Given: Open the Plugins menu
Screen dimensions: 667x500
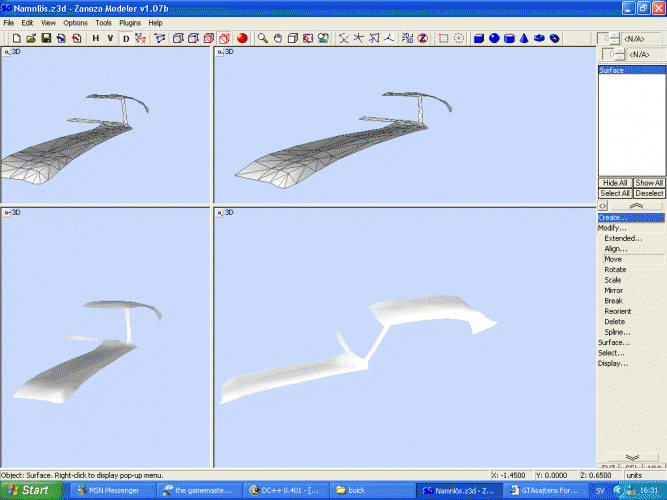Looking at the screenshot, I should pyautogui.click(x=130, y=22).
